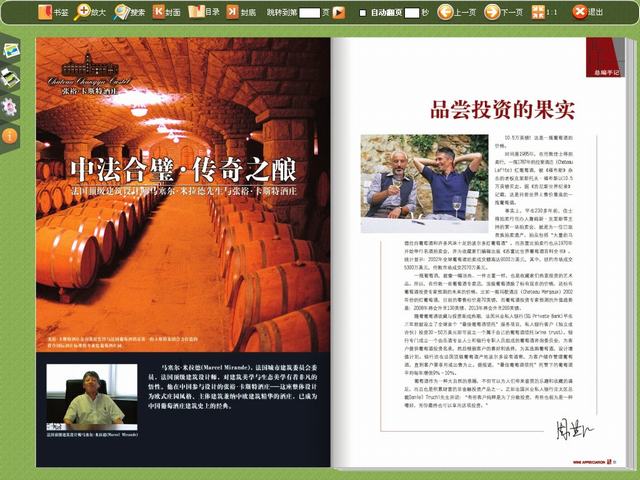Viewport: 640px width, 480px height.
Task: Click the photo of two men drinking wine
Action: tap(424, 183)
